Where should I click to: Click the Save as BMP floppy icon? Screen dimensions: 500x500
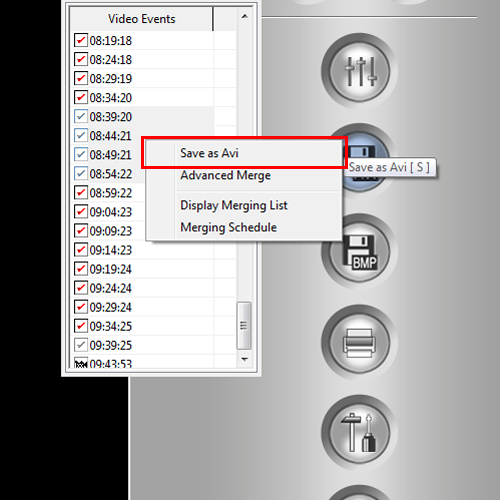click(359, 252)
